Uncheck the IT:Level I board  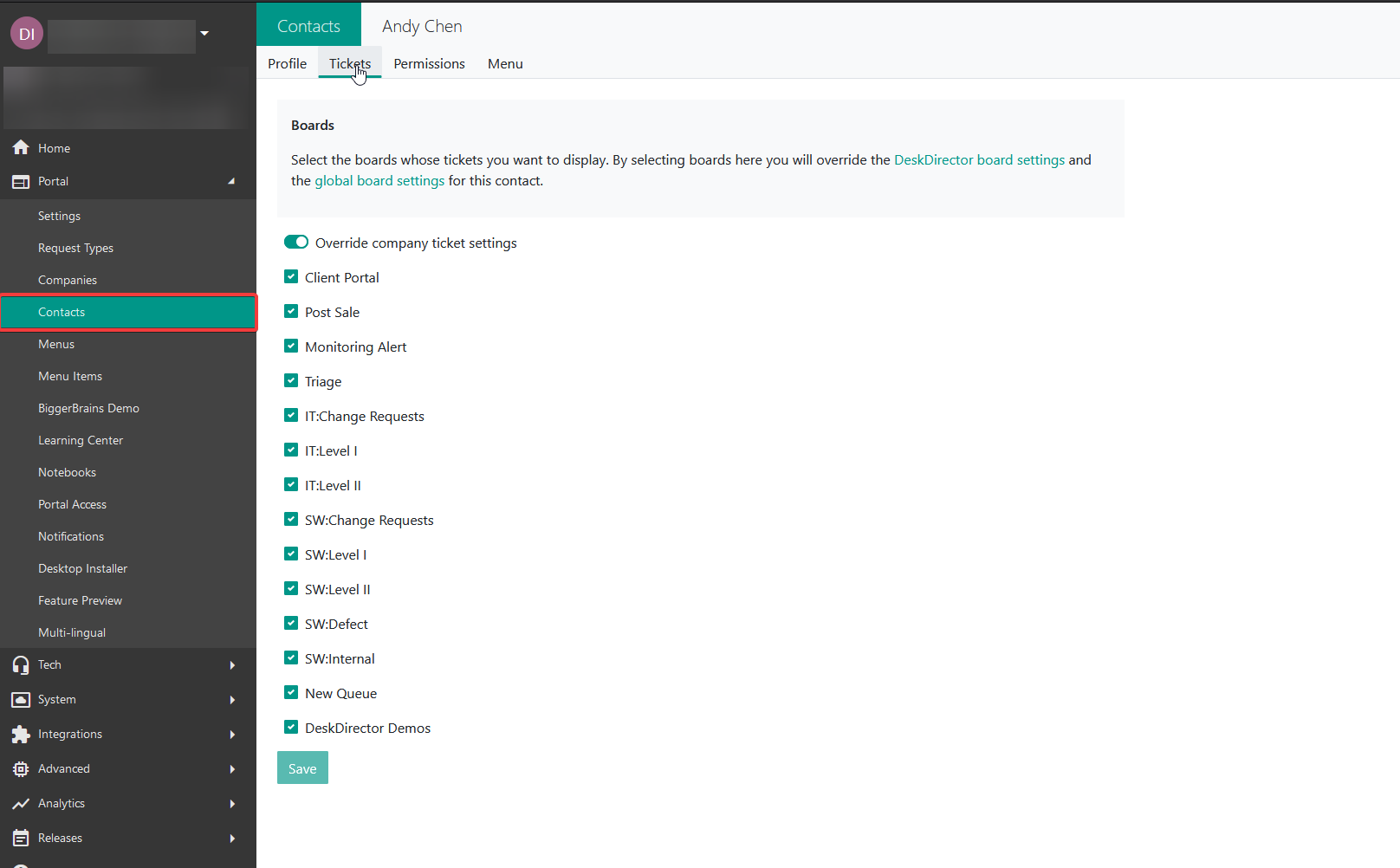[x=291, y=450]
